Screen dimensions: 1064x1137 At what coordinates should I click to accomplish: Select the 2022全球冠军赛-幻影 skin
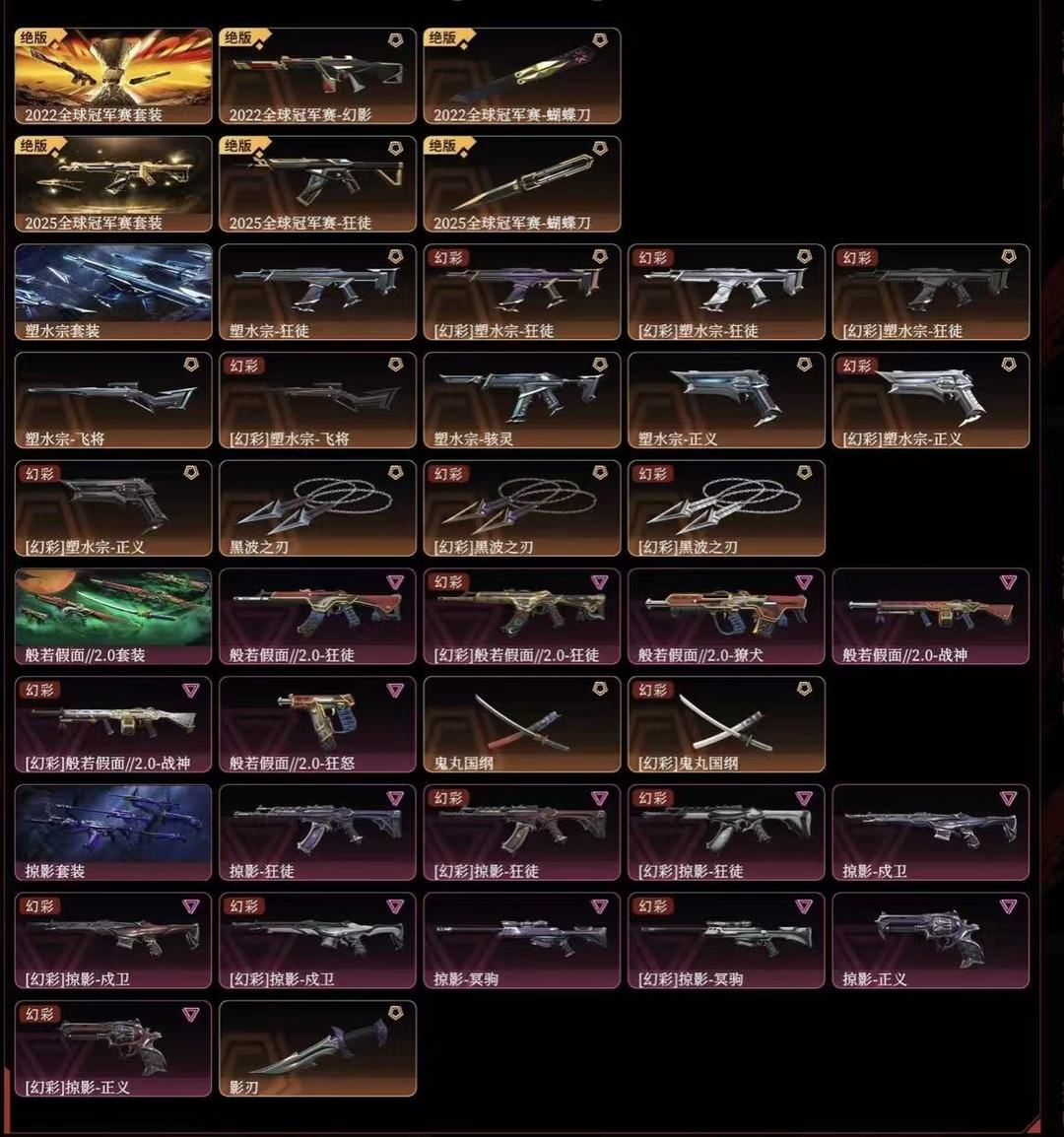[x=317, y=76]
